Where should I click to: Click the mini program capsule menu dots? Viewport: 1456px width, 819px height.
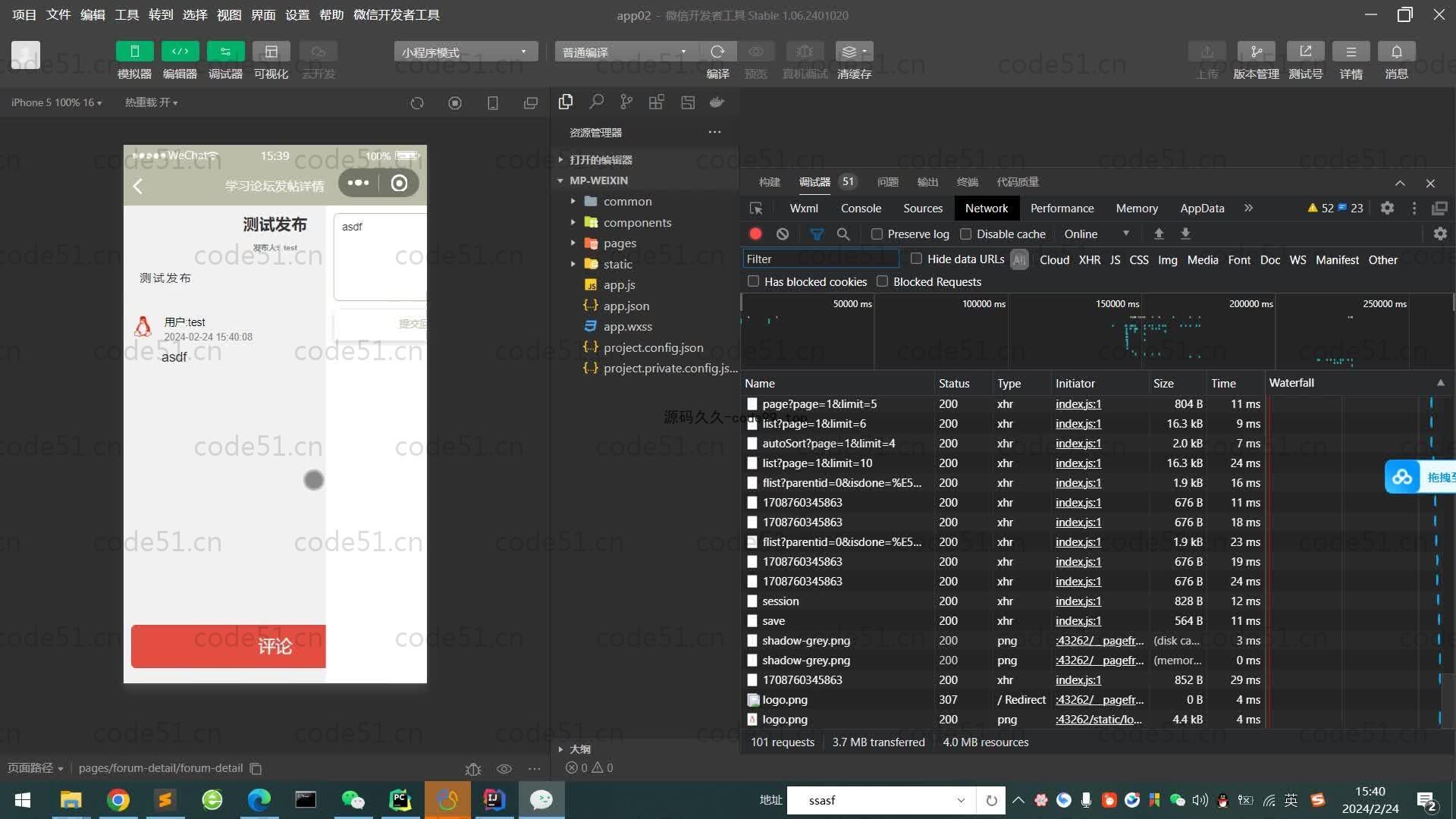(358, 183)
